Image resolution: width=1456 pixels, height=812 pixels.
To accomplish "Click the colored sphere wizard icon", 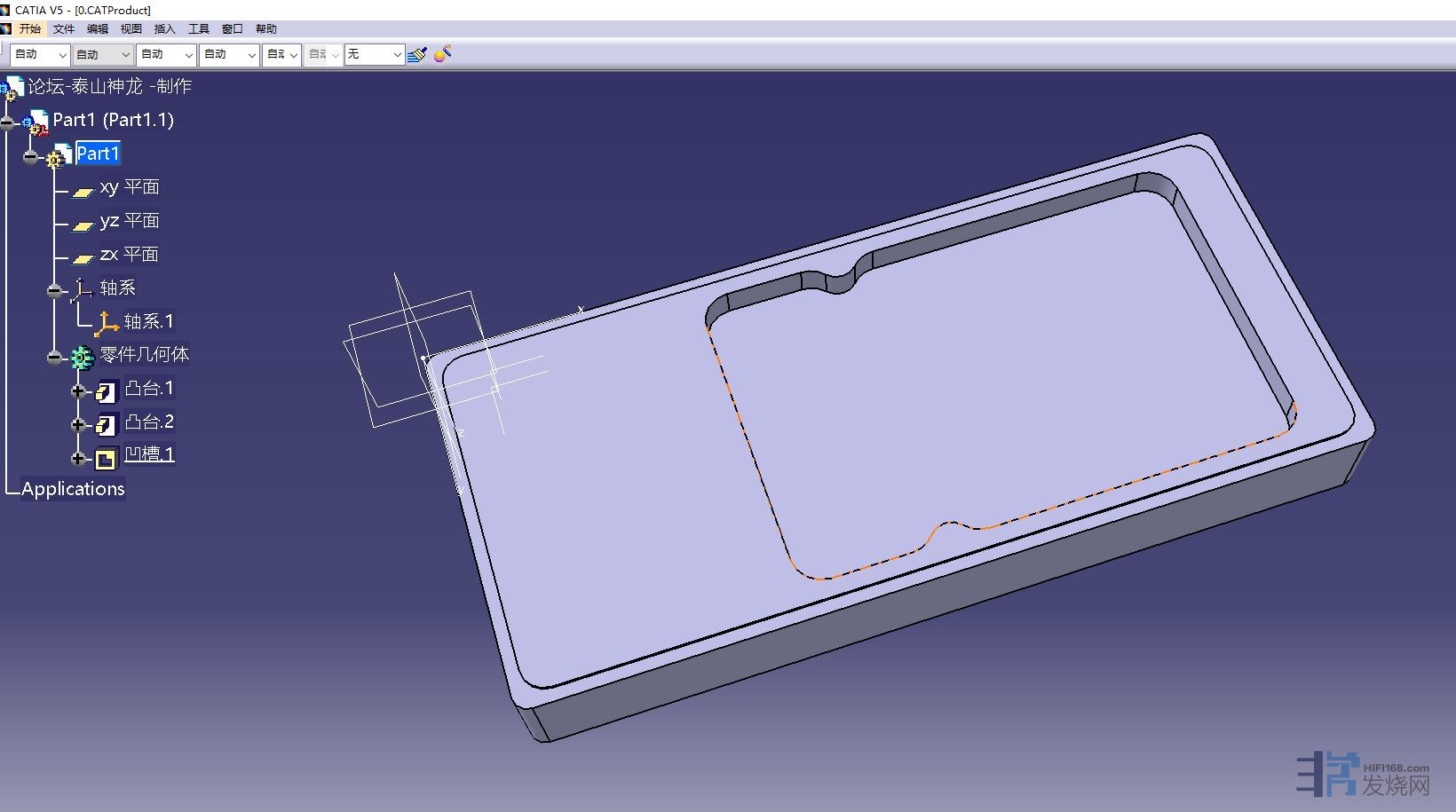I will click(442, 54).
